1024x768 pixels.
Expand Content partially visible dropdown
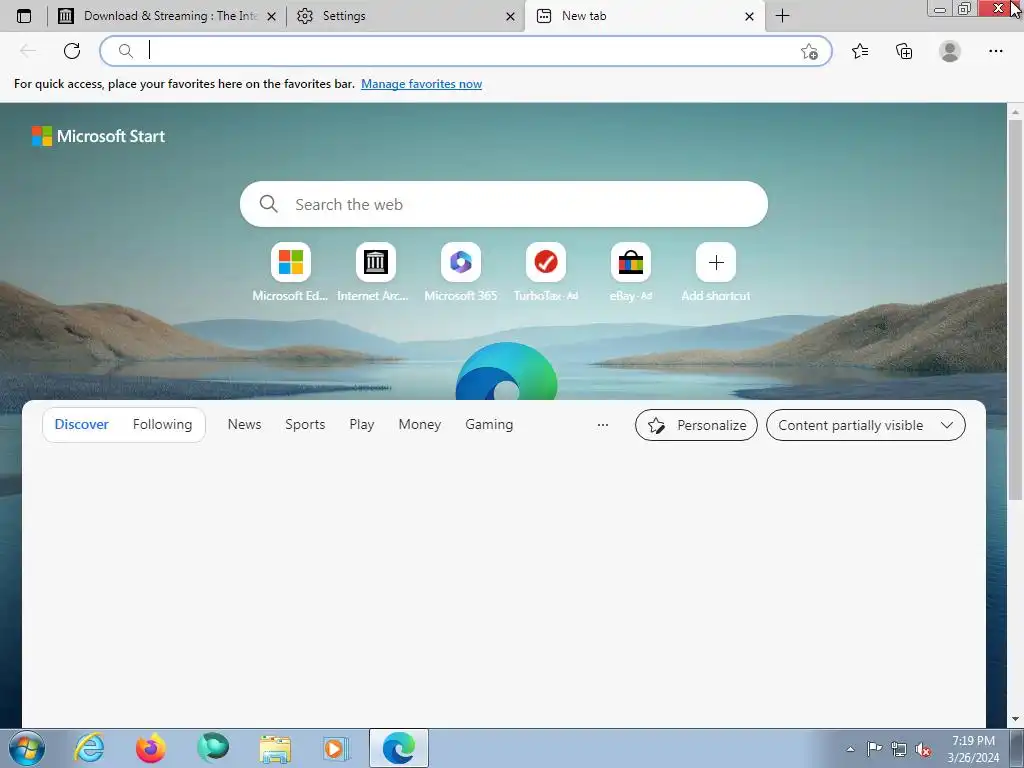(865, 425)
